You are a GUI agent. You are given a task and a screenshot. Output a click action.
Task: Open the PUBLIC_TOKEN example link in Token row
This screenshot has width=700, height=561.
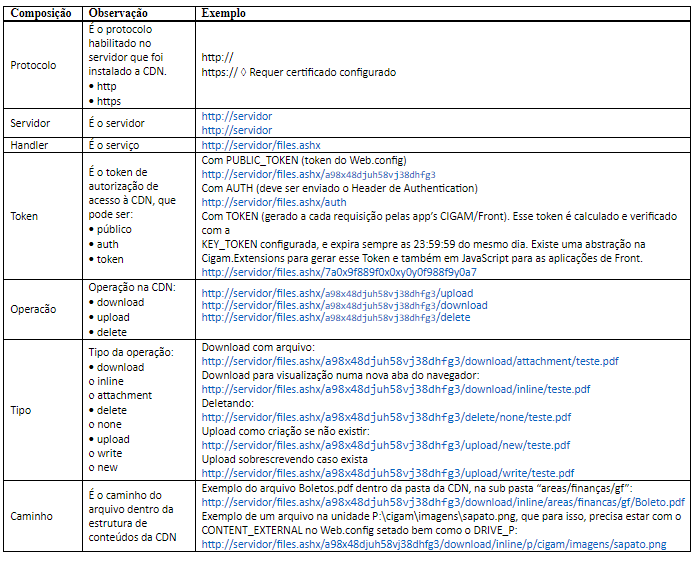tap(318, 175)
